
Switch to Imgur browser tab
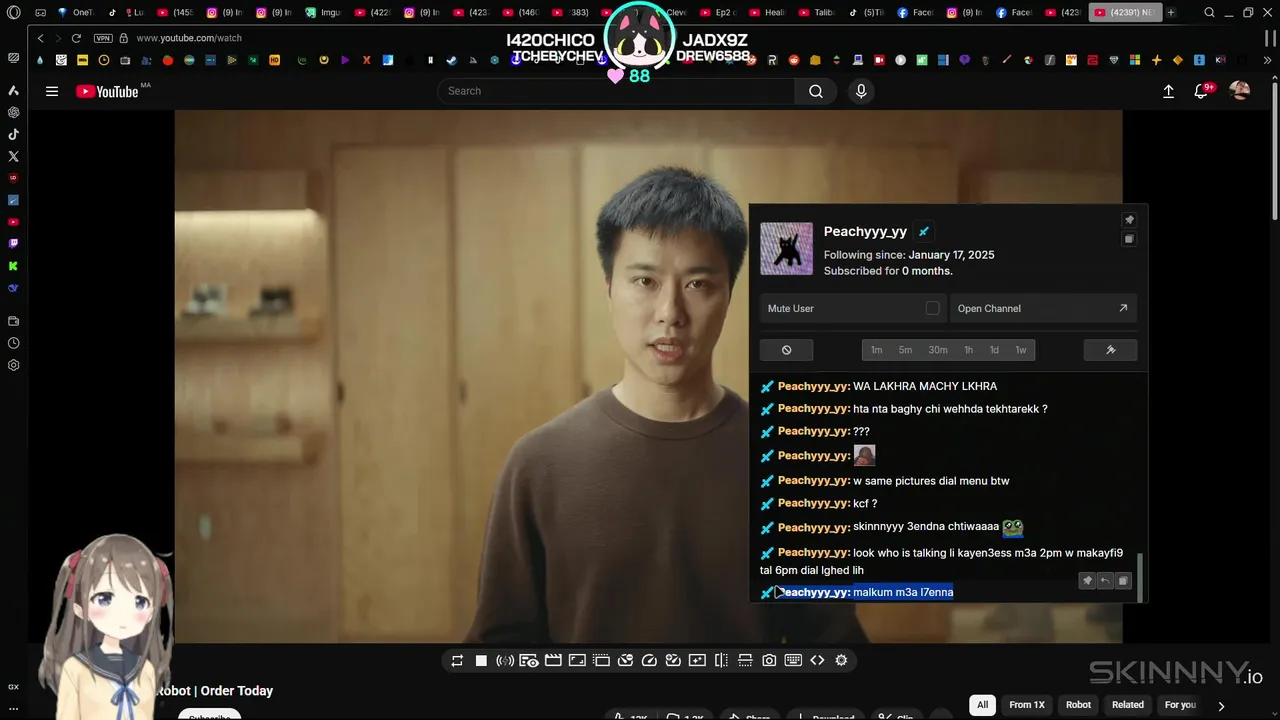coord(324,12)
